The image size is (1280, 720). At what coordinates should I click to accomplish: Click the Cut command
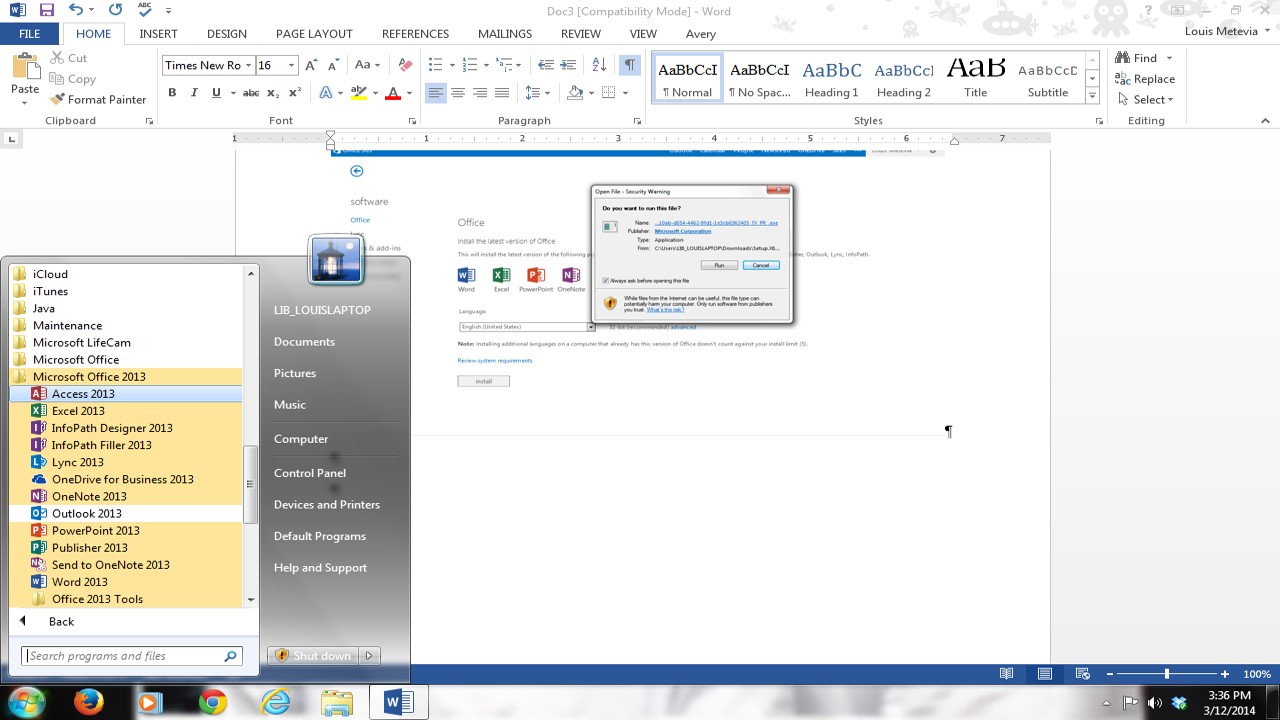pos(68,58)
